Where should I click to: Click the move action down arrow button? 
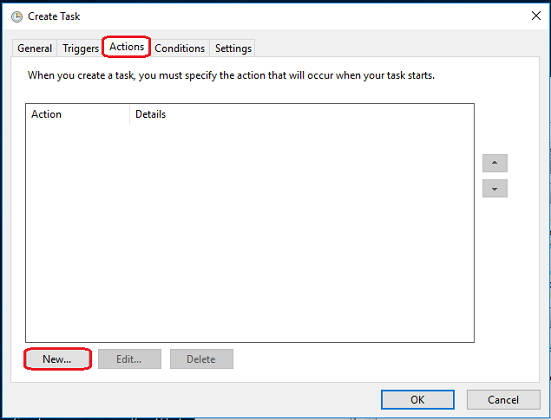pos(495,188)
